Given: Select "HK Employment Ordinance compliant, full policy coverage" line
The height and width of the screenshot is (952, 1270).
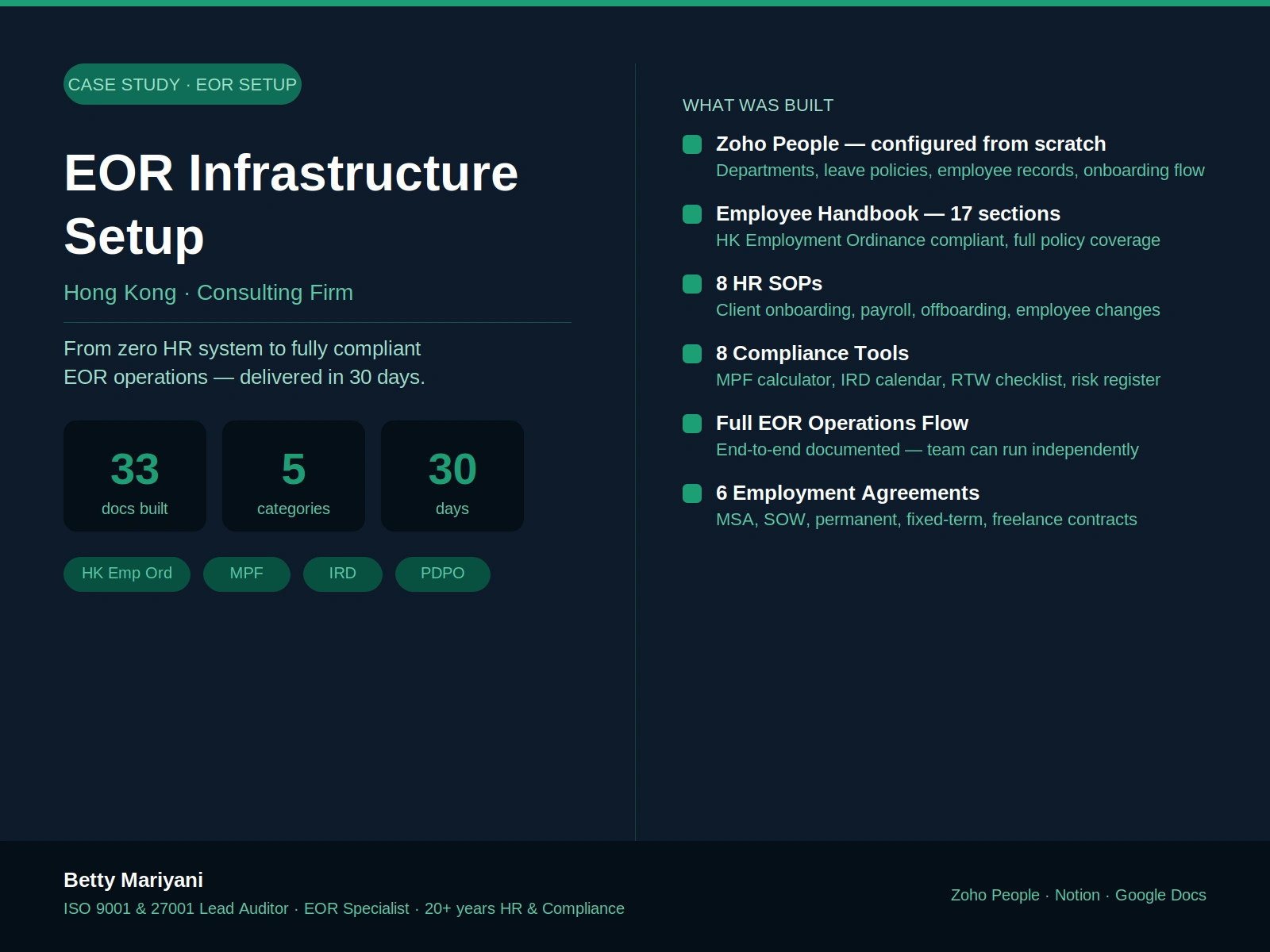Looking at the screenshot, I should 938,240.
